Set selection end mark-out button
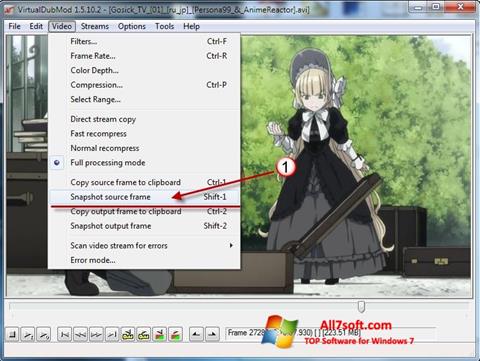 (212, 334)
